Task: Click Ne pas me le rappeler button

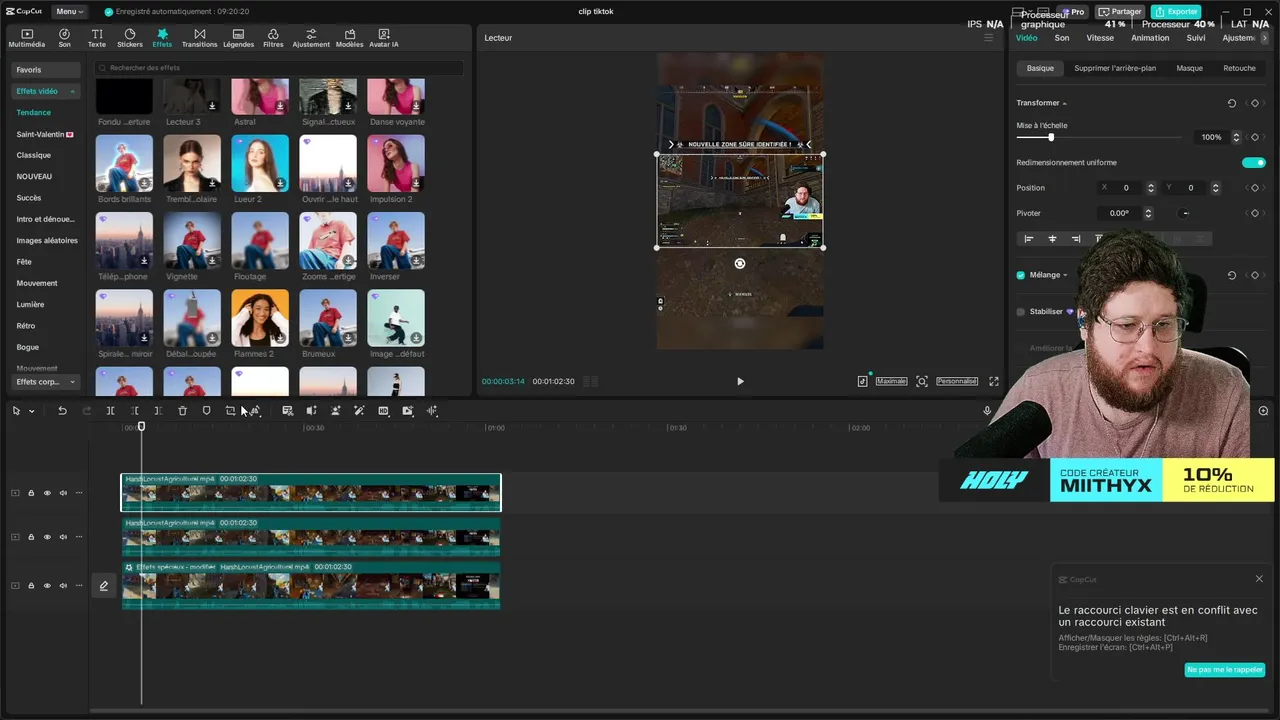Action: tap(1225, 670)
